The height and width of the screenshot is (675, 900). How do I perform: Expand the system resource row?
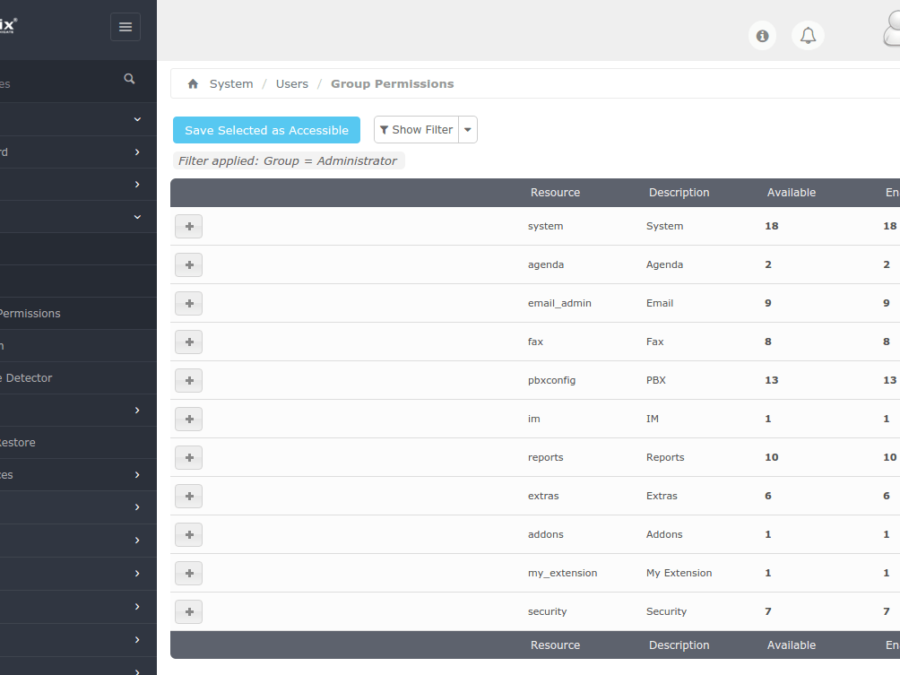click(188, 226)
